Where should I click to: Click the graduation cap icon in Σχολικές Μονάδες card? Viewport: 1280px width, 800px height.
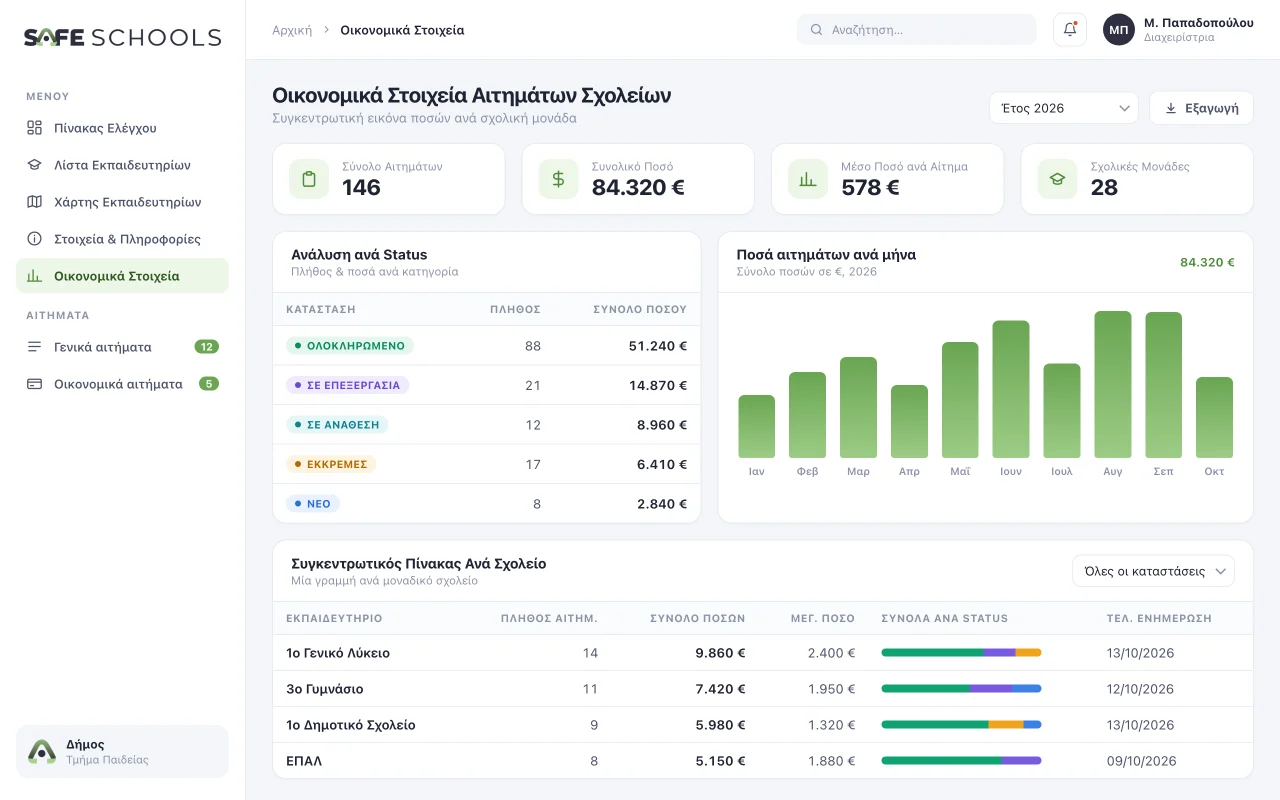[x=1057, y=179]
